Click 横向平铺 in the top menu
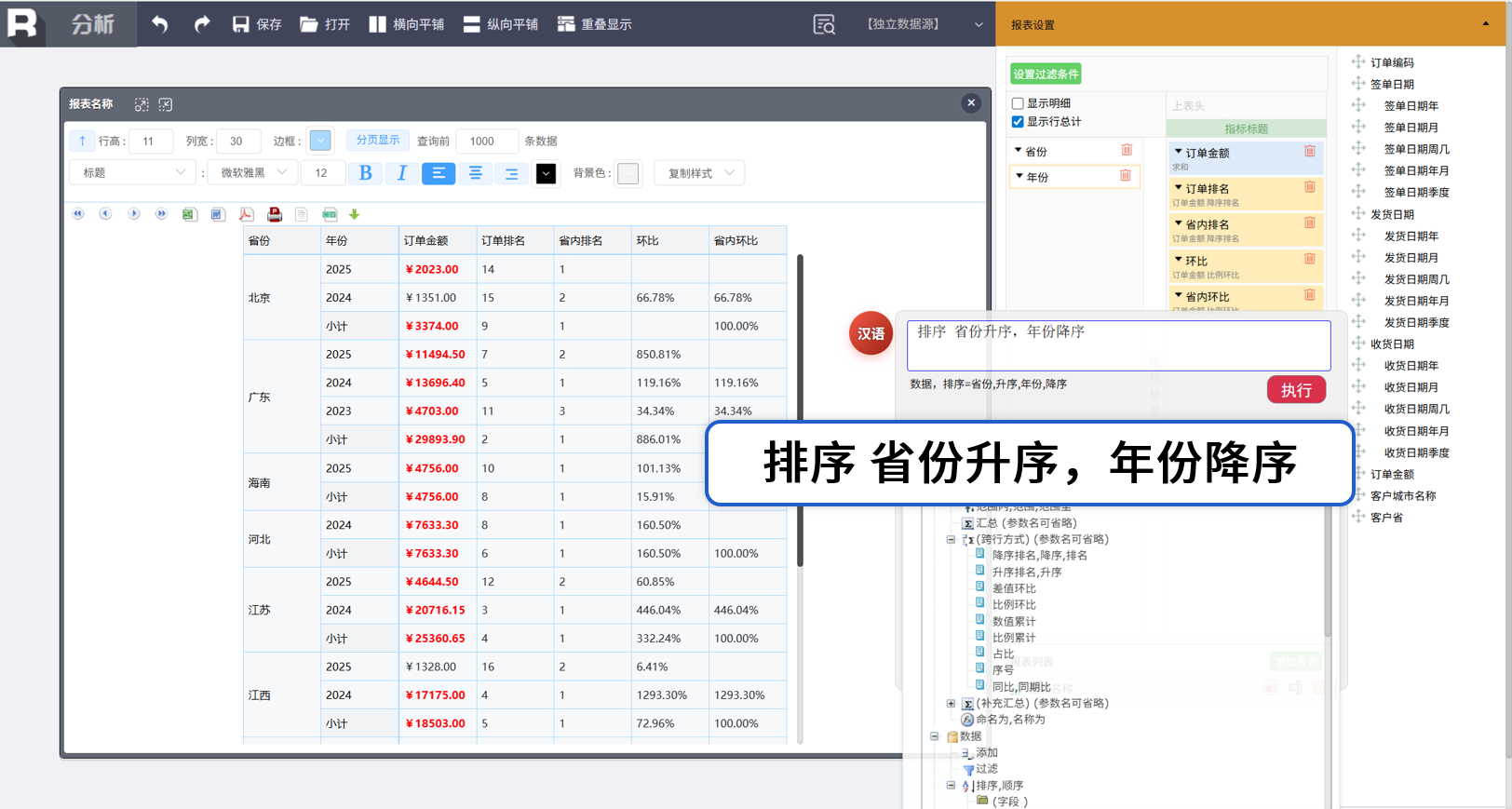The height and width of the screenshot is (809, 1512). click(x=407, y=24)
